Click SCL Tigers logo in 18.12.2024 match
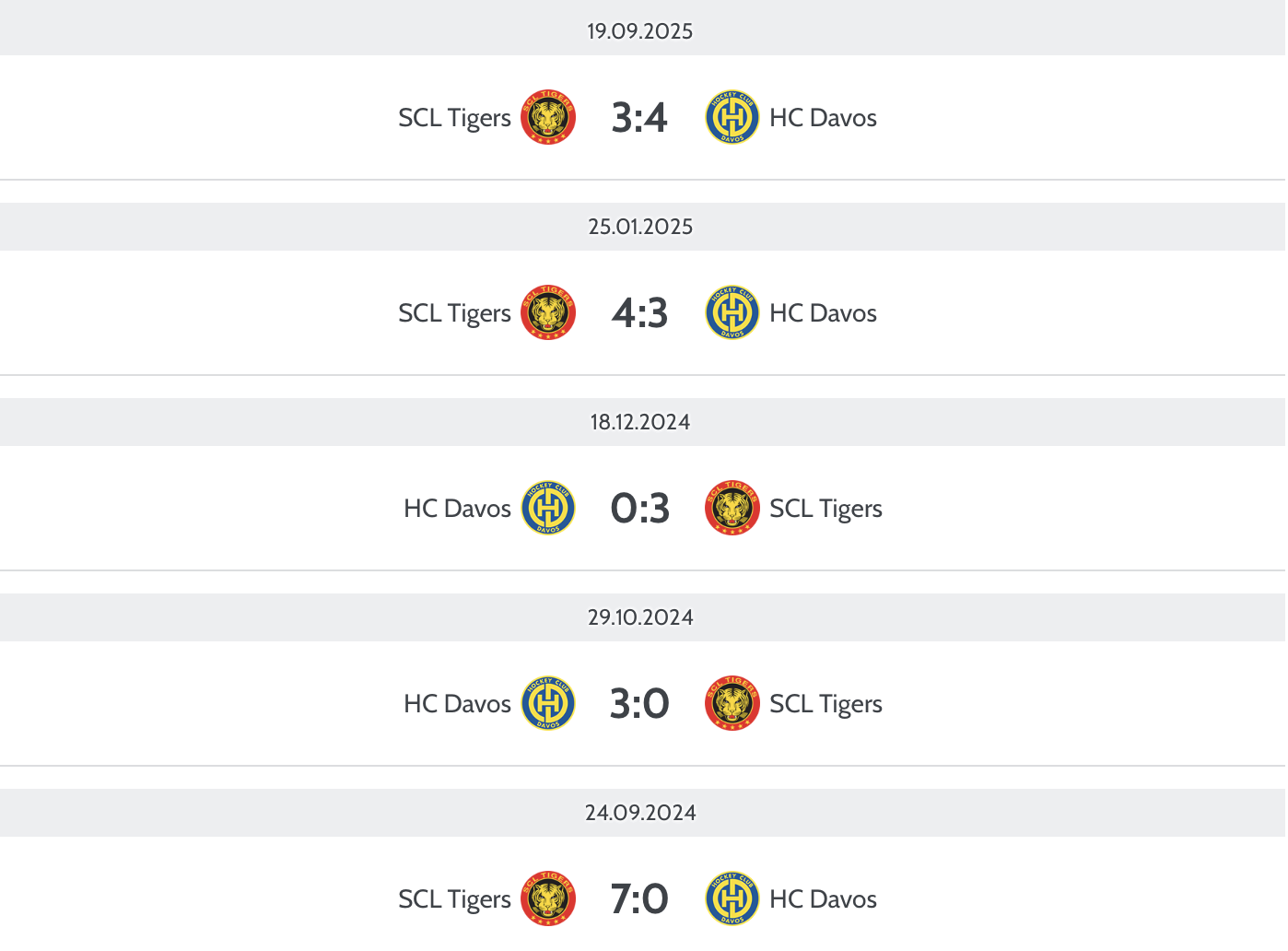The image size is (1288, 951). (732, 508)
